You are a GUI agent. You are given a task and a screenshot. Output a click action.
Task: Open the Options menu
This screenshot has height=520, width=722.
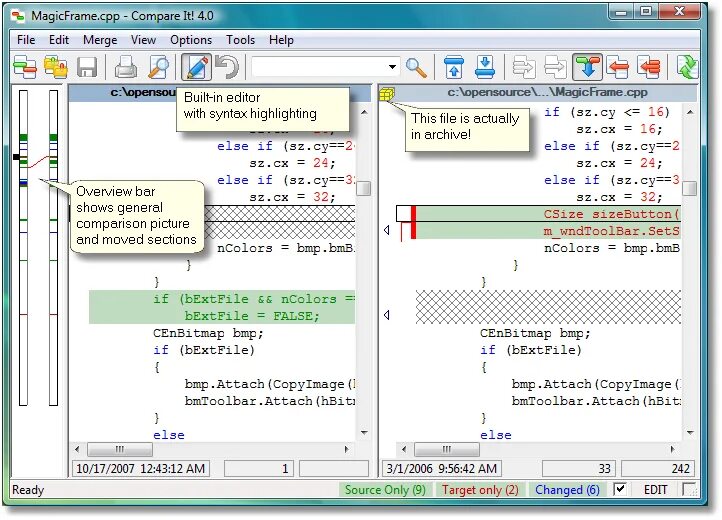pyautogui.click(x=191, y=40)
